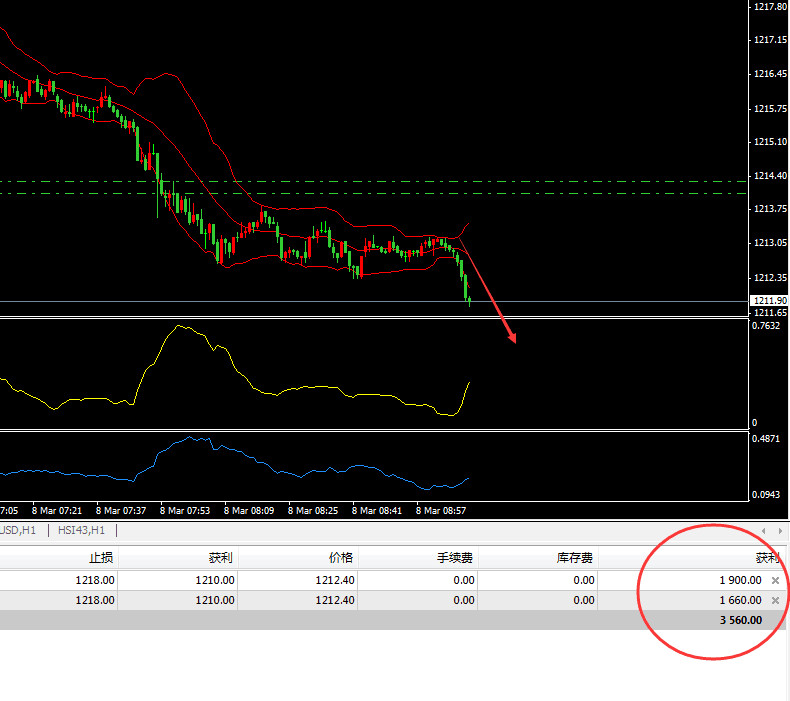This screenshot has height=701, width=790.
Task: Click the 1216.45 price axis label
Action: [770, 74]
